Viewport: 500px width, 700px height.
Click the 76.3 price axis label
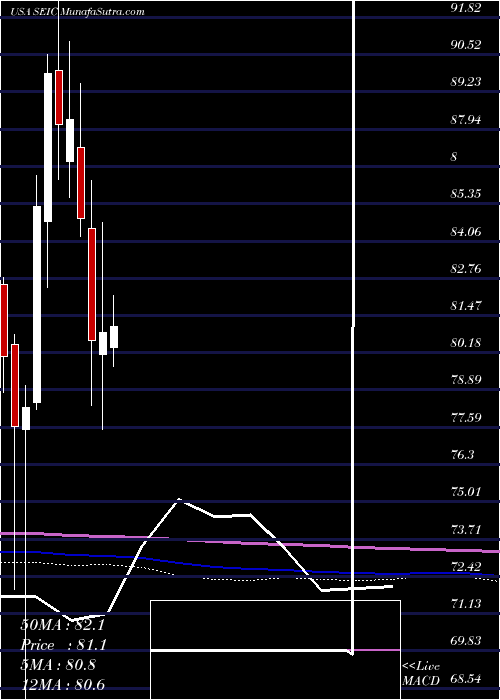464,455
